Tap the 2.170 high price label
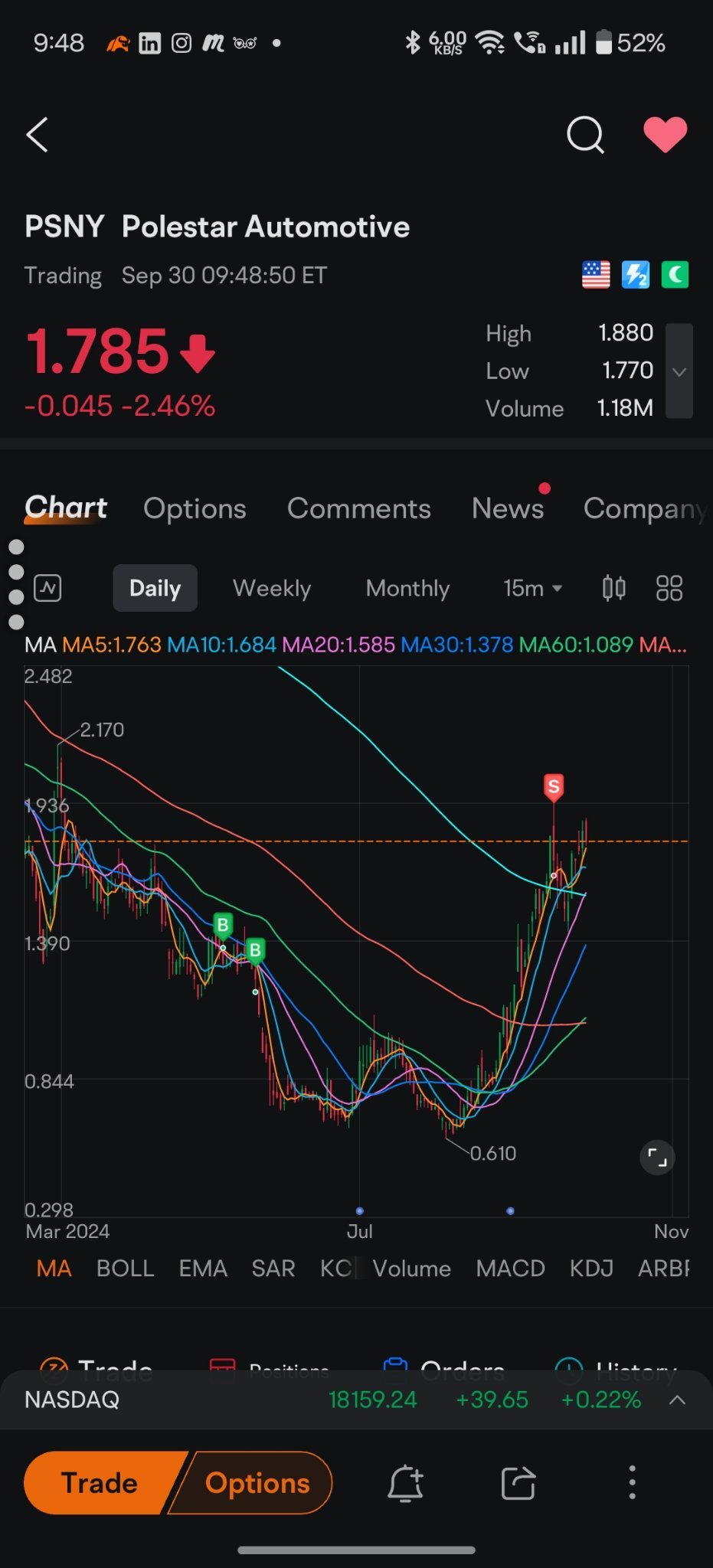The image size is (713, 1568). coord(102,730)
